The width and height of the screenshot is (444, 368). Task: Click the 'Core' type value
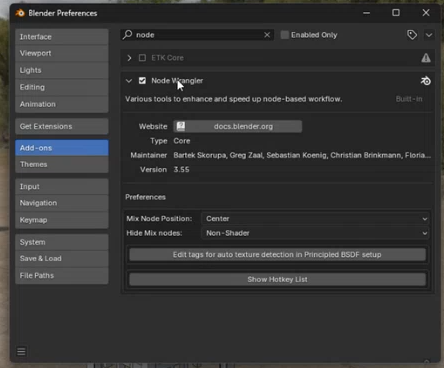(x=182, y=141)
